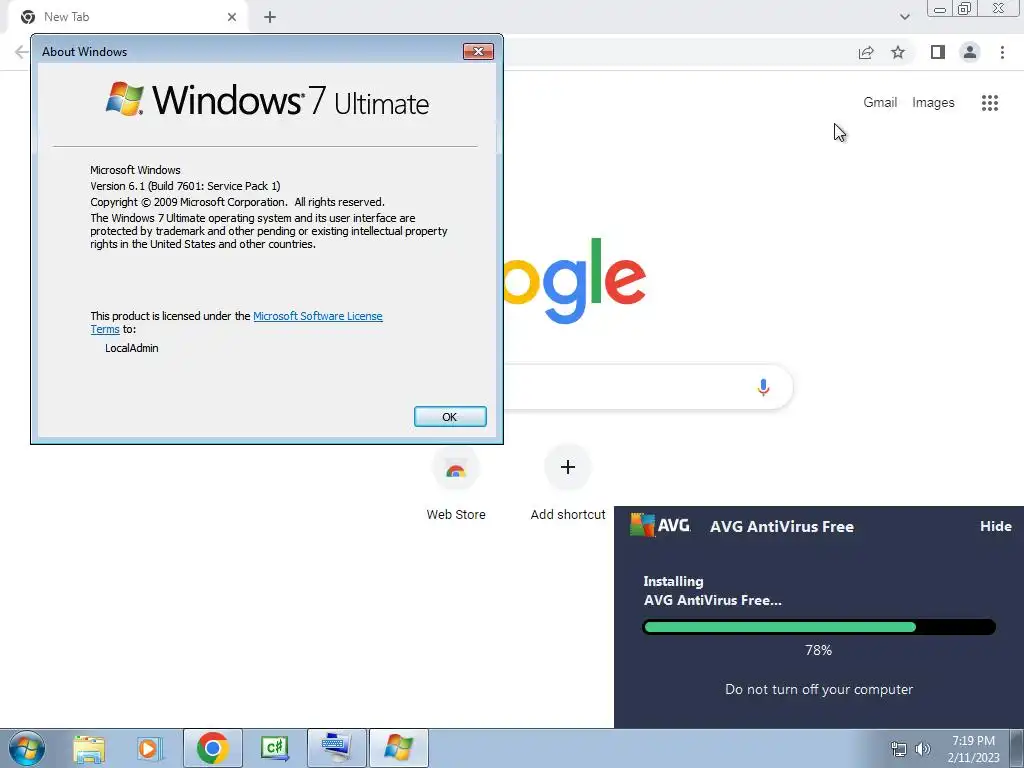
Task: Open clock showing 7:19 PM
Action: click(x=973, y=749)
